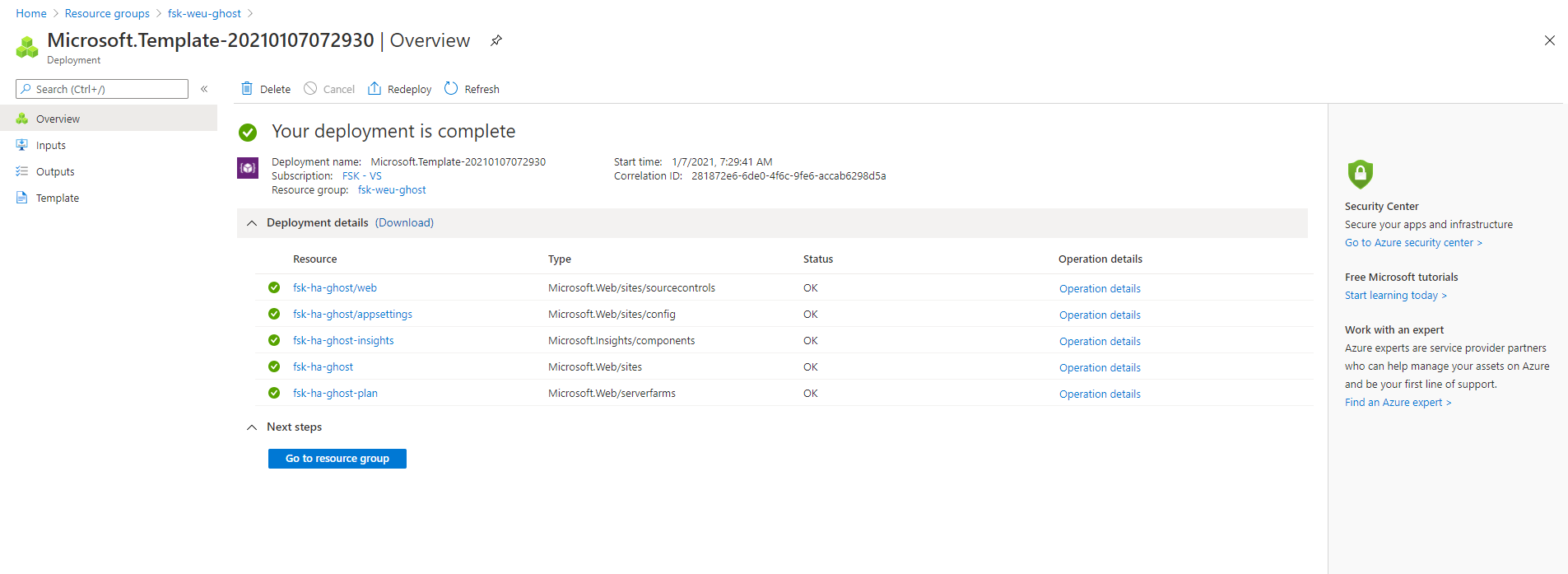Click the Redeploy toolbar label
This screenshot has height=574, width=1568.
(x=409, y=90)
